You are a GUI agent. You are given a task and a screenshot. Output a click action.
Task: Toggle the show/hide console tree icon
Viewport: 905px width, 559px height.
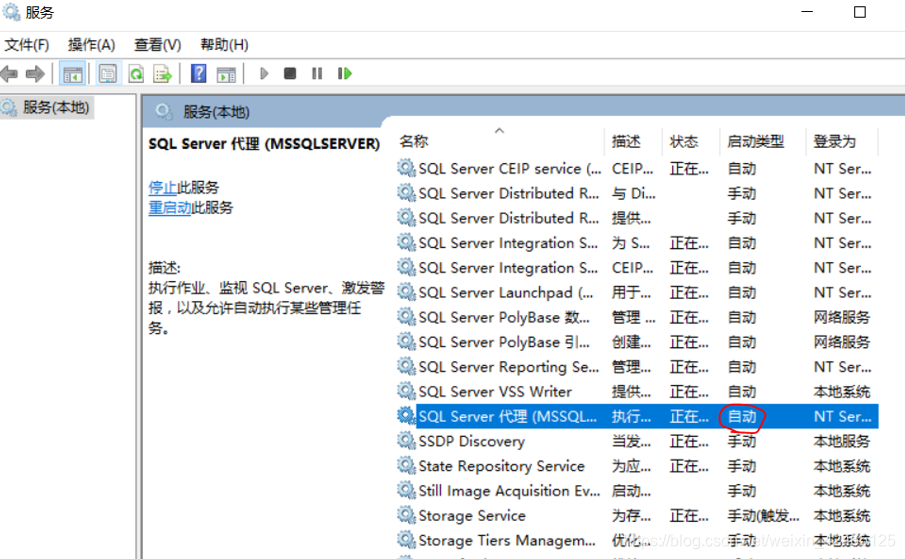pyautogui.click(x=73, y=74)
